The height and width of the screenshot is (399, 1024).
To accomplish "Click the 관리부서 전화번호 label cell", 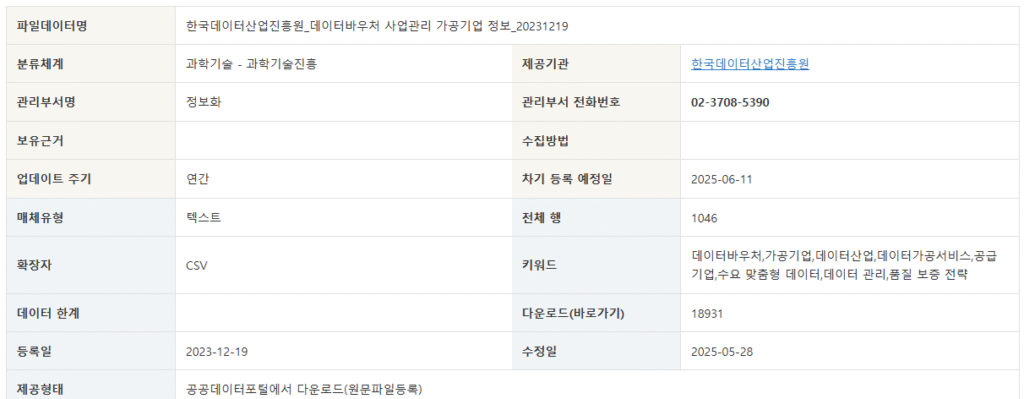I will point(596,103).
